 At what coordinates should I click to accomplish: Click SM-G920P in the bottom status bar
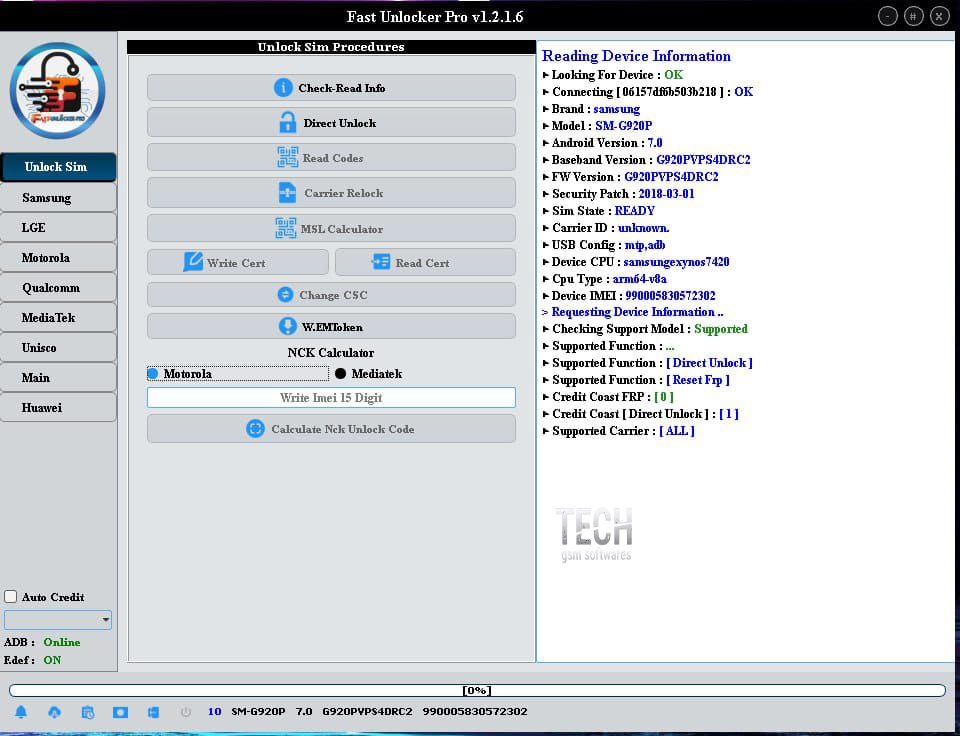(258, 712)
